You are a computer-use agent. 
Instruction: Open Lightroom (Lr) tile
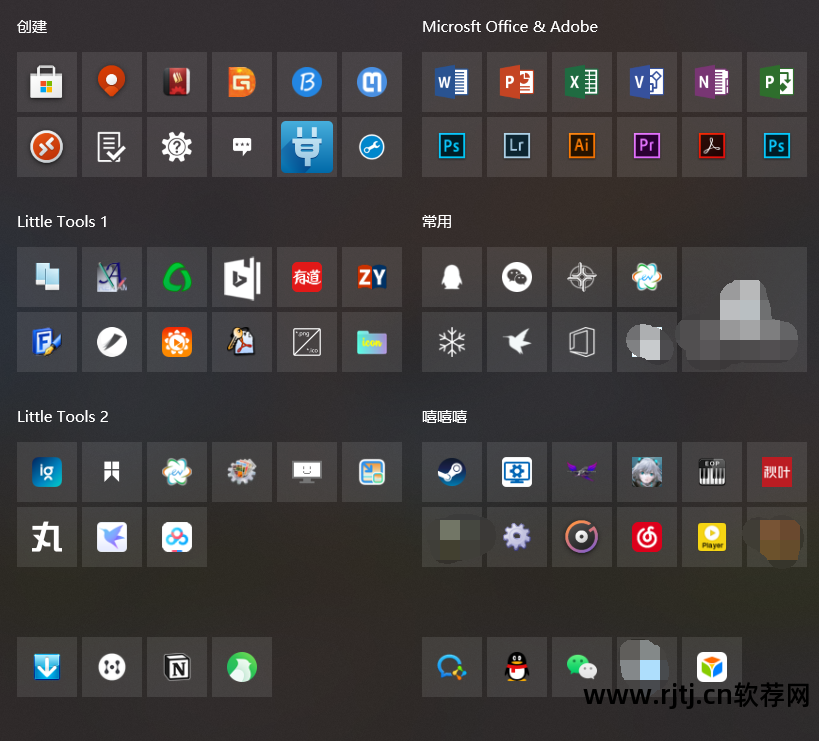tap(517, 147)
